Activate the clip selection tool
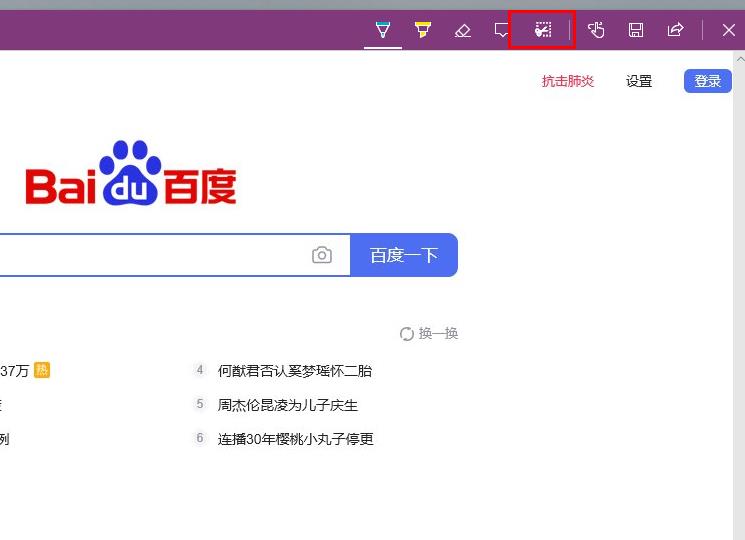 [543, 30]
